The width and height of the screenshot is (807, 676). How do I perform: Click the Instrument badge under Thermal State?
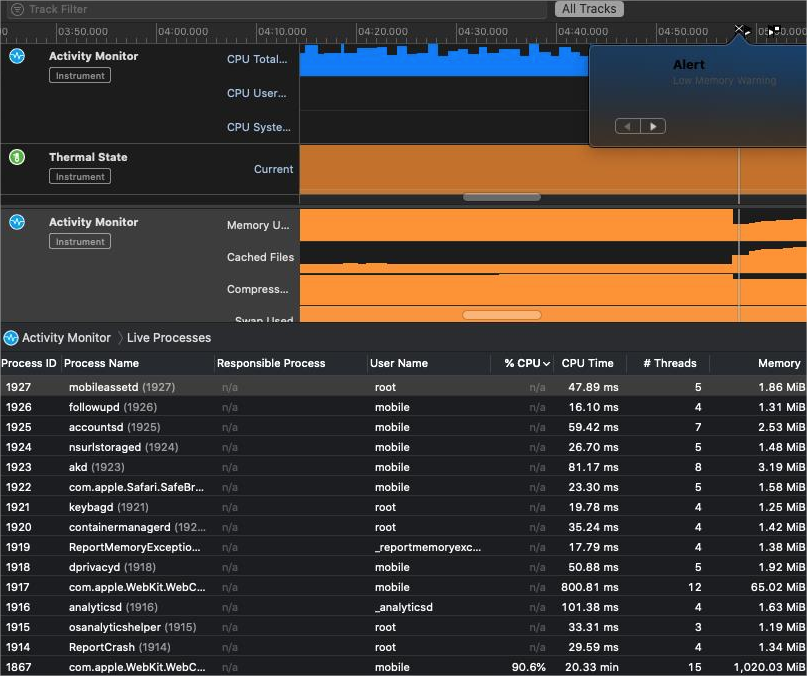pos(80,177)
